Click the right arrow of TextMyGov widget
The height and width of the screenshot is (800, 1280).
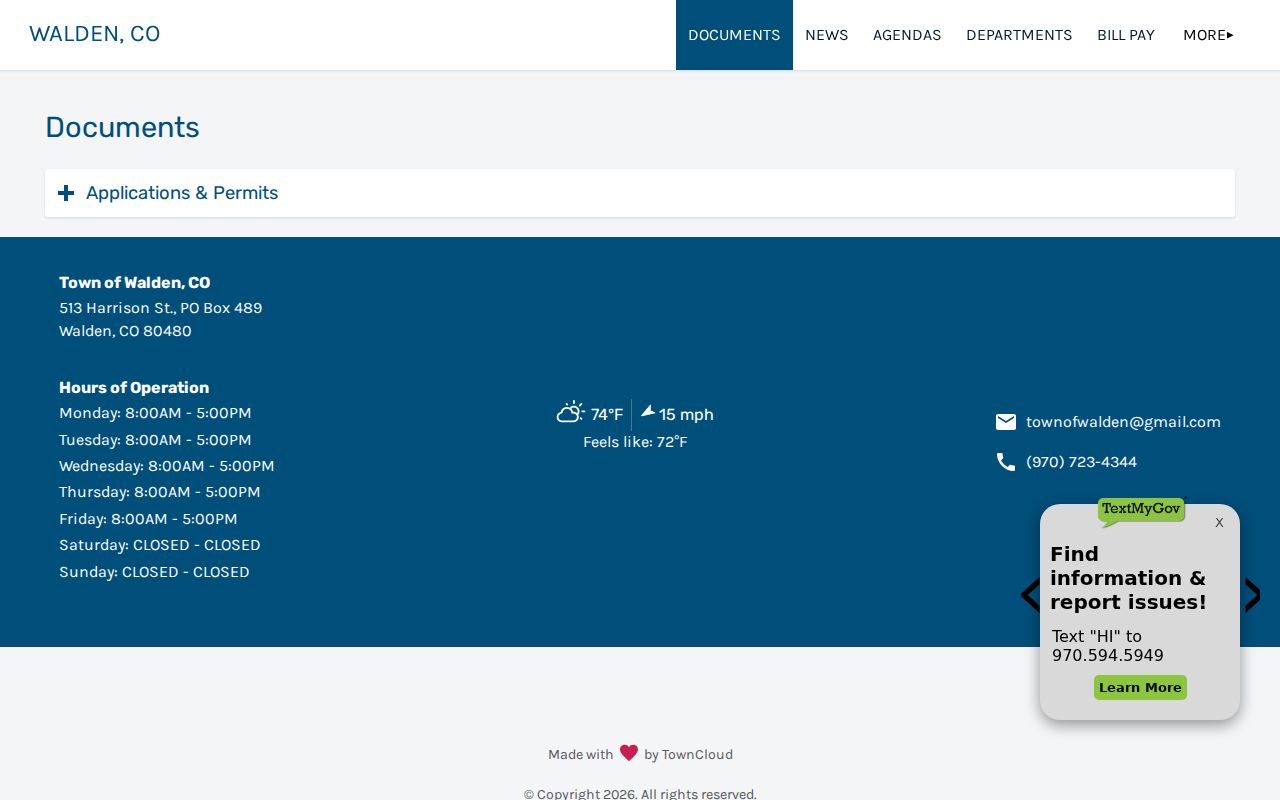(1252, 596)
